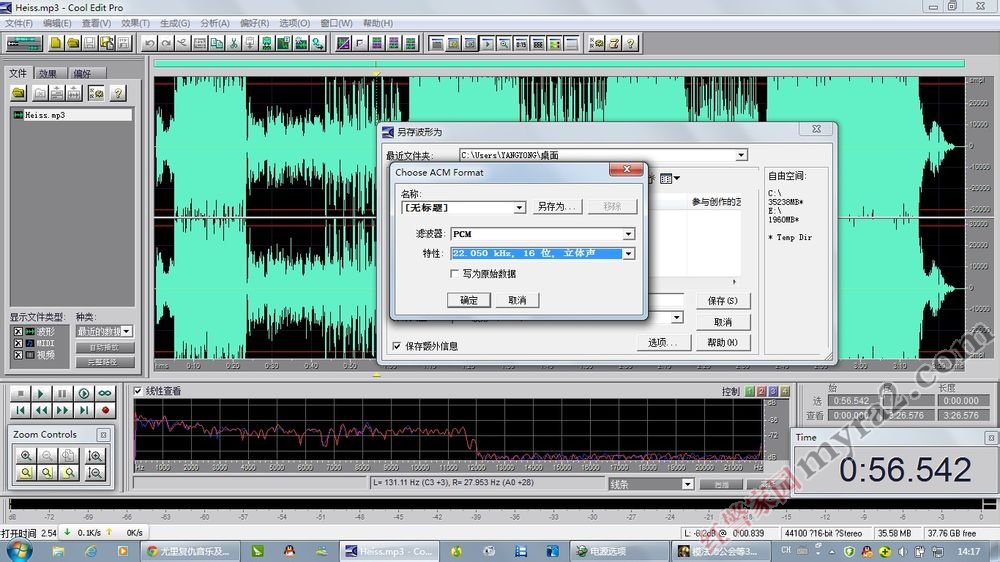This screenshot has width=1000, height=562.
Task: Click the Cut scissors toolbar icon
Action: (233, 43)
